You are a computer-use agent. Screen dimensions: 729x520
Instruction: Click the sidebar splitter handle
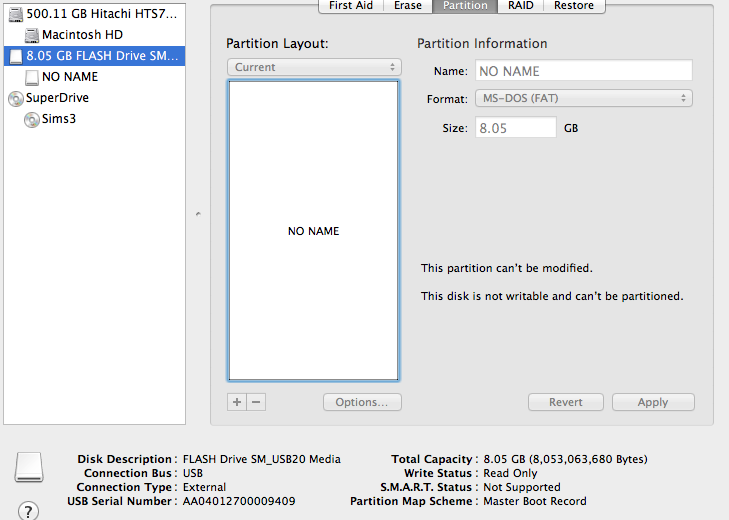coord(198,214)
